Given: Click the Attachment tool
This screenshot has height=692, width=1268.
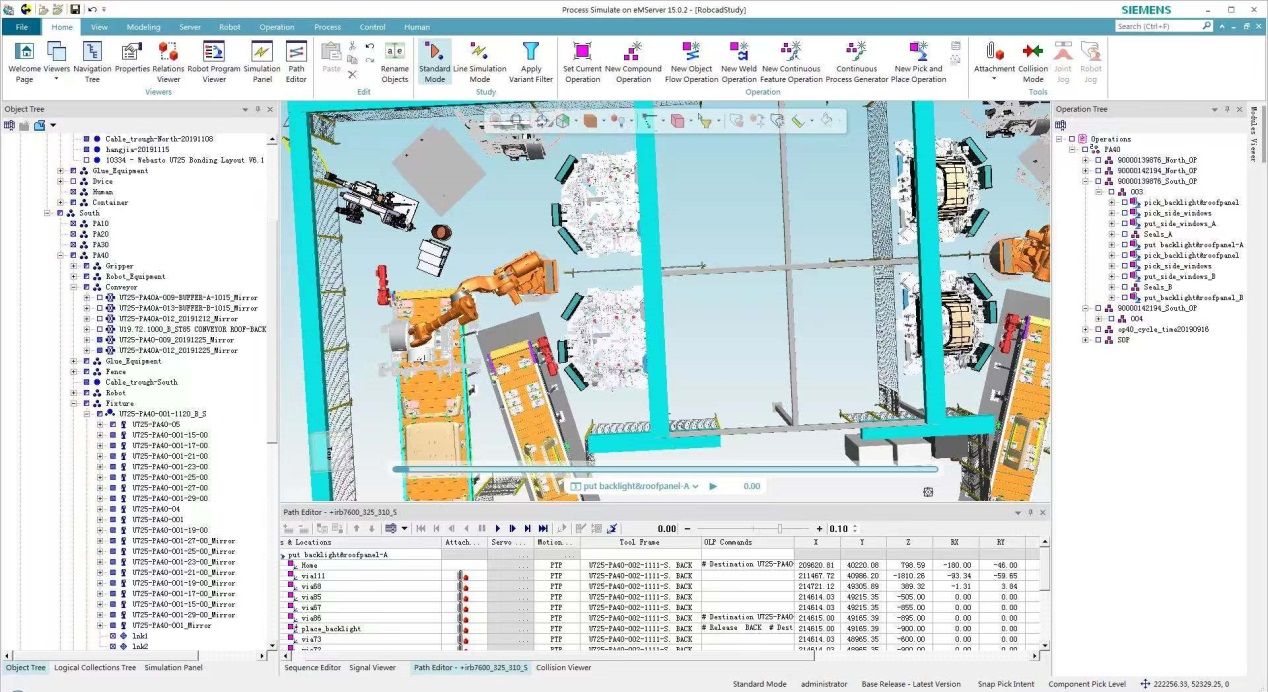Looking at the screenshot, I should [994, 62].
